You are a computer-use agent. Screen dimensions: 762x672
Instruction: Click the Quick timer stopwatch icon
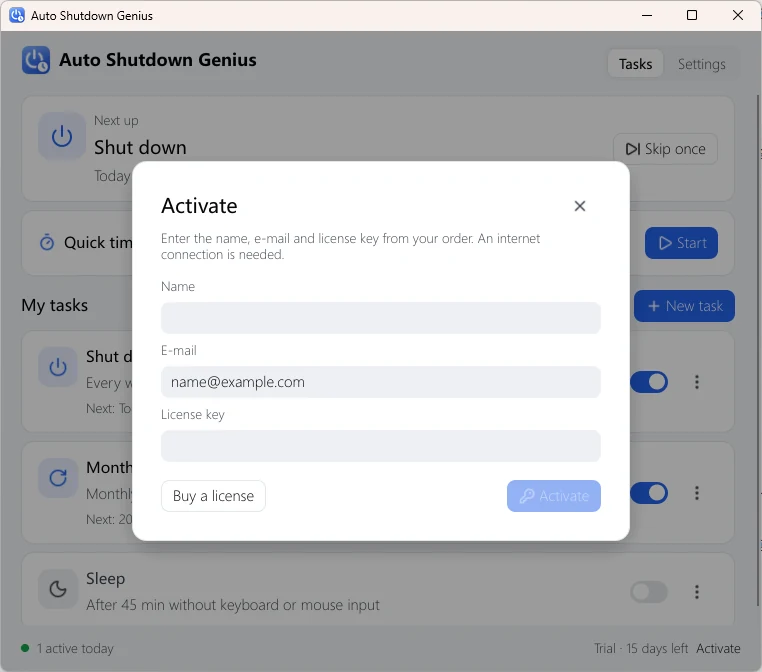pyautogui.click(x=47, y=242)
